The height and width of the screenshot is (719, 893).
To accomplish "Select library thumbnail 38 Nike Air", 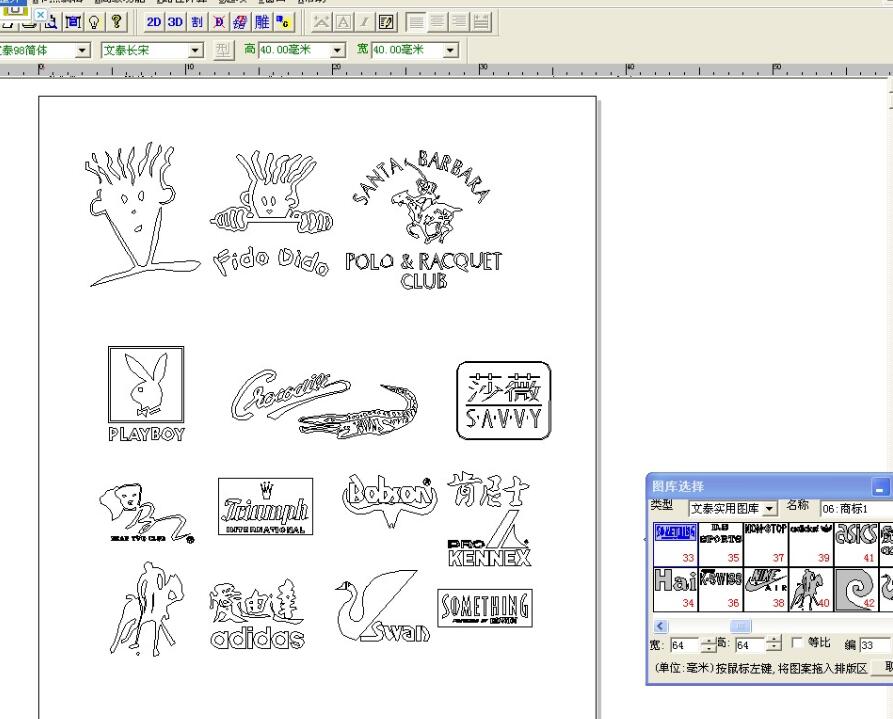I will pyautogui.click(x=765, y=589).
